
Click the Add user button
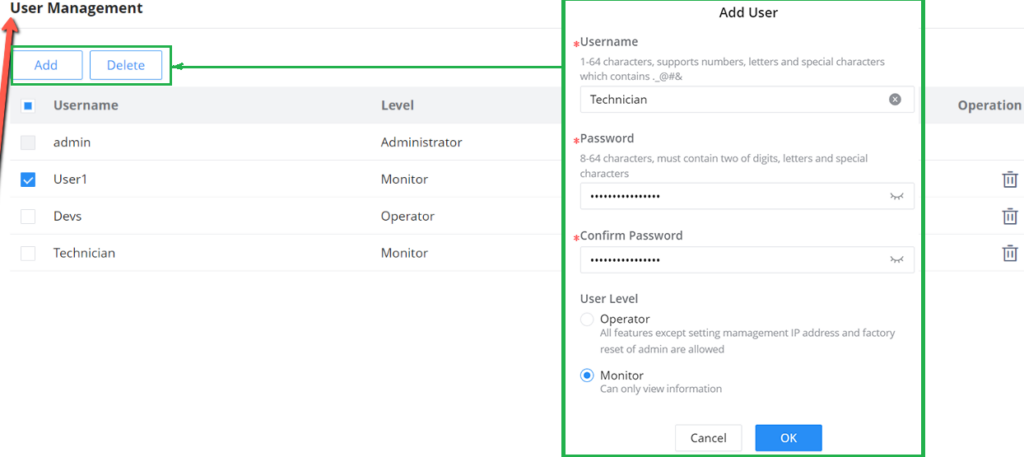47,65
